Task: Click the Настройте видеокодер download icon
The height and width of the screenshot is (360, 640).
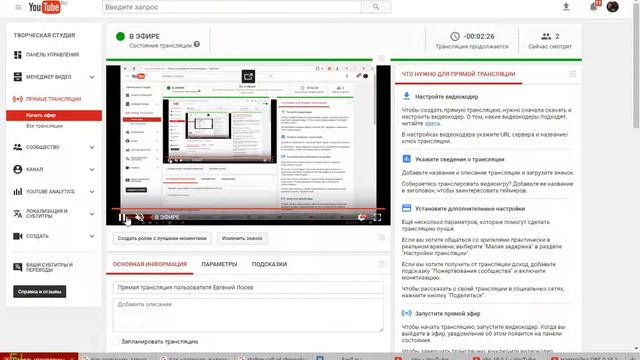Action: [x=406, y=96]
